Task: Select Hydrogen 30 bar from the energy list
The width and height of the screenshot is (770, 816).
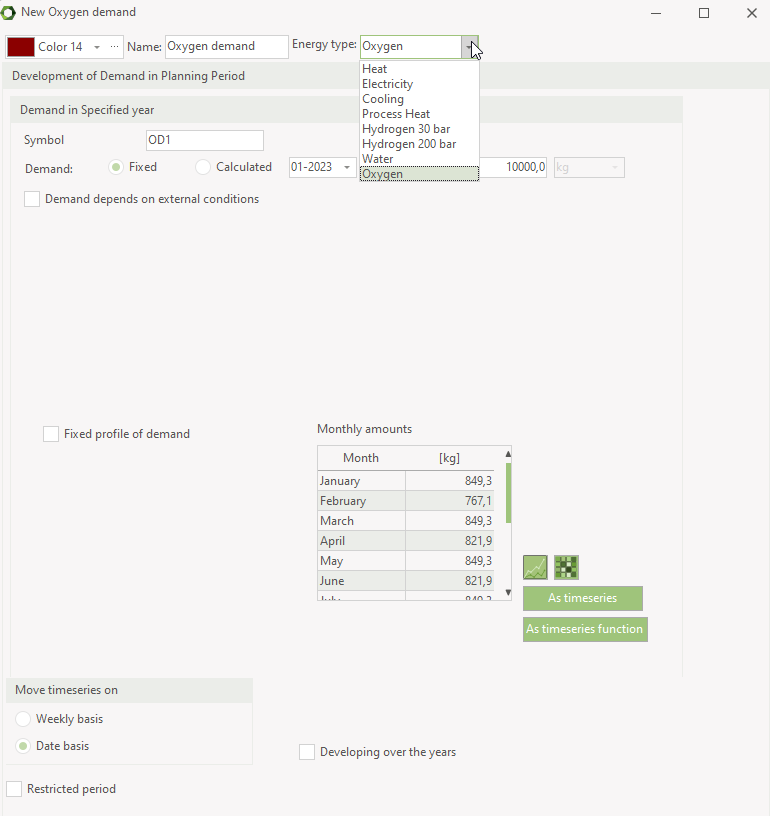Action: click(406, 129)
